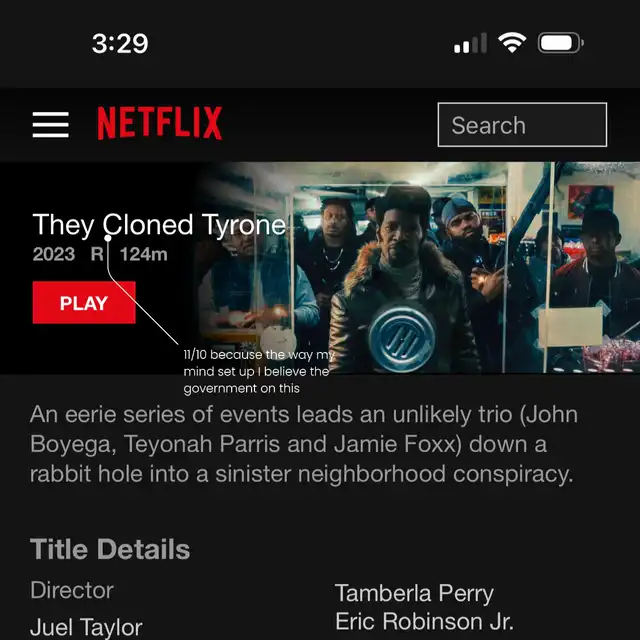Tap the battery indicator
The height and width of the screenshot is (640, 640).
[x=561, y=42]
